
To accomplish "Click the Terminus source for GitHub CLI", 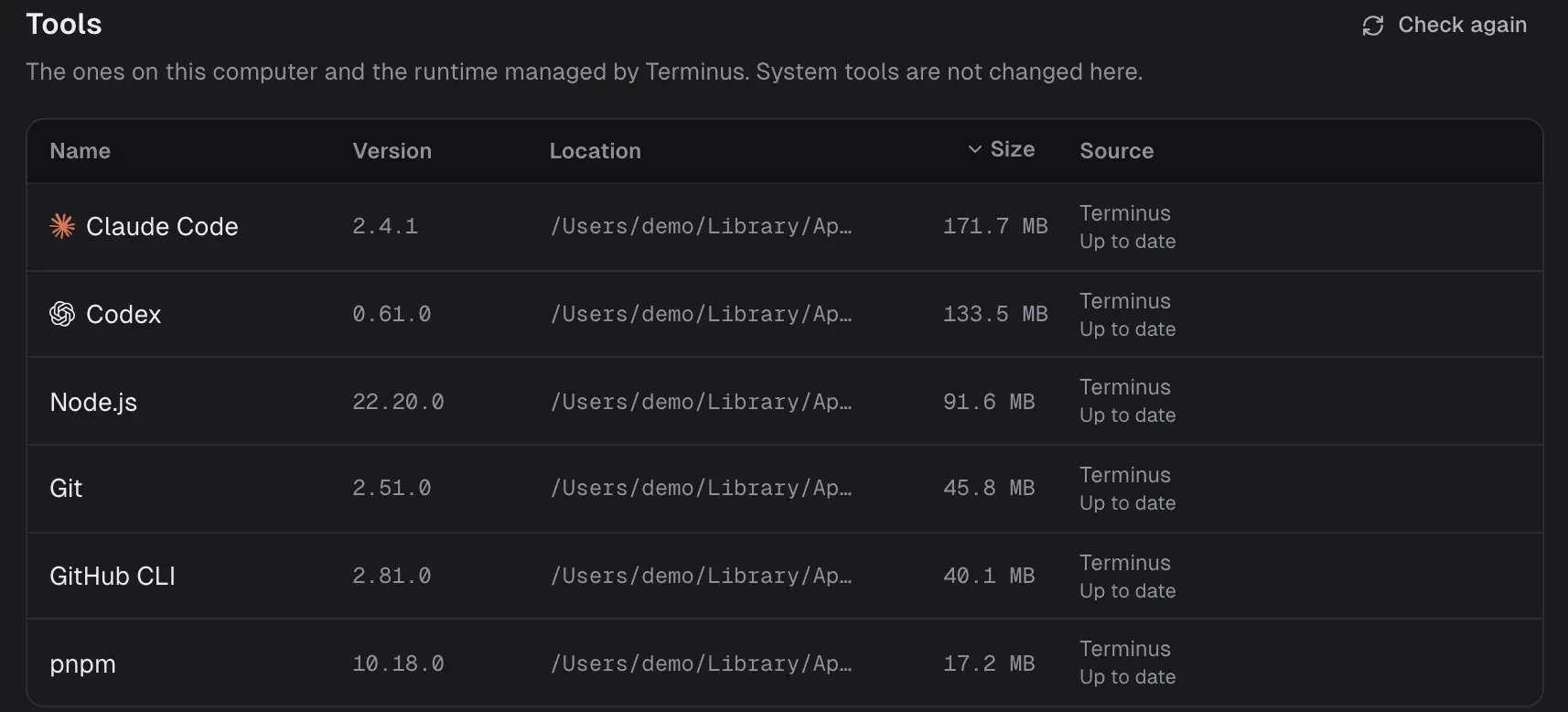I will coord(1125,563).
